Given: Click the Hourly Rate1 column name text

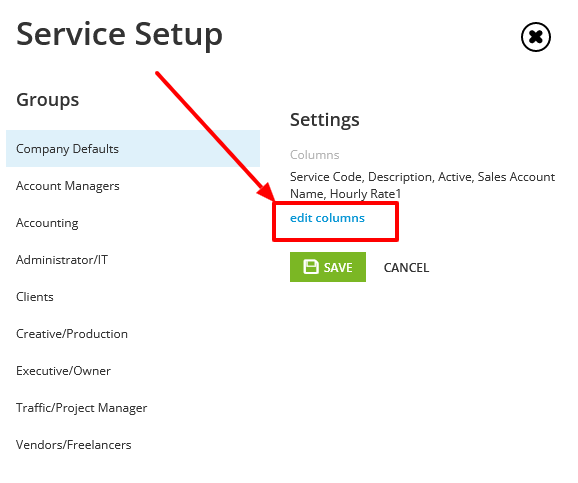Looking at the screenshot, I should pos(365,194).
